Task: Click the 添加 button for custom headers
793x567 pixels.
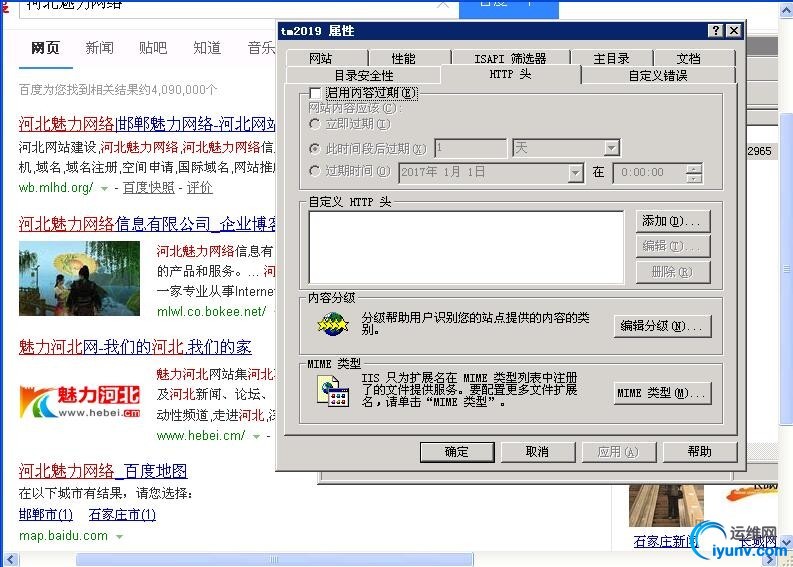Action: click(673, 221)
